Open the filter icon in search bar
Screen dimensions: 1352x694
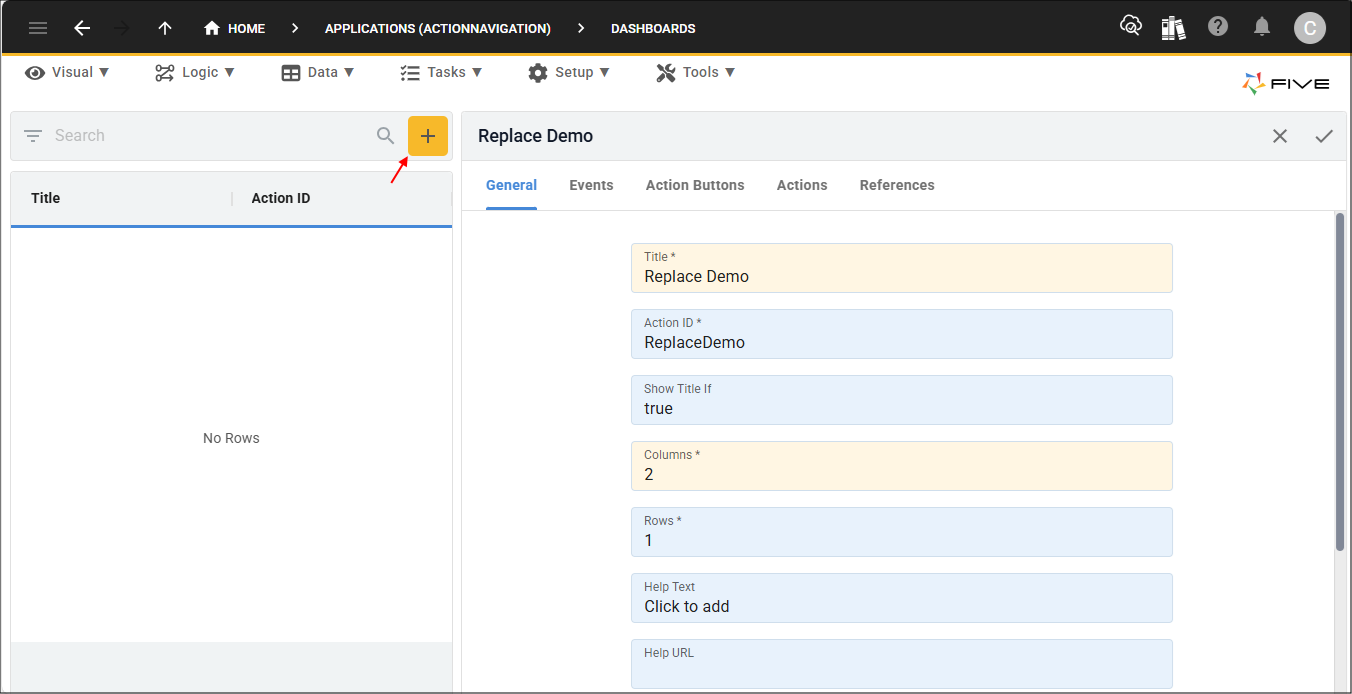32,135
